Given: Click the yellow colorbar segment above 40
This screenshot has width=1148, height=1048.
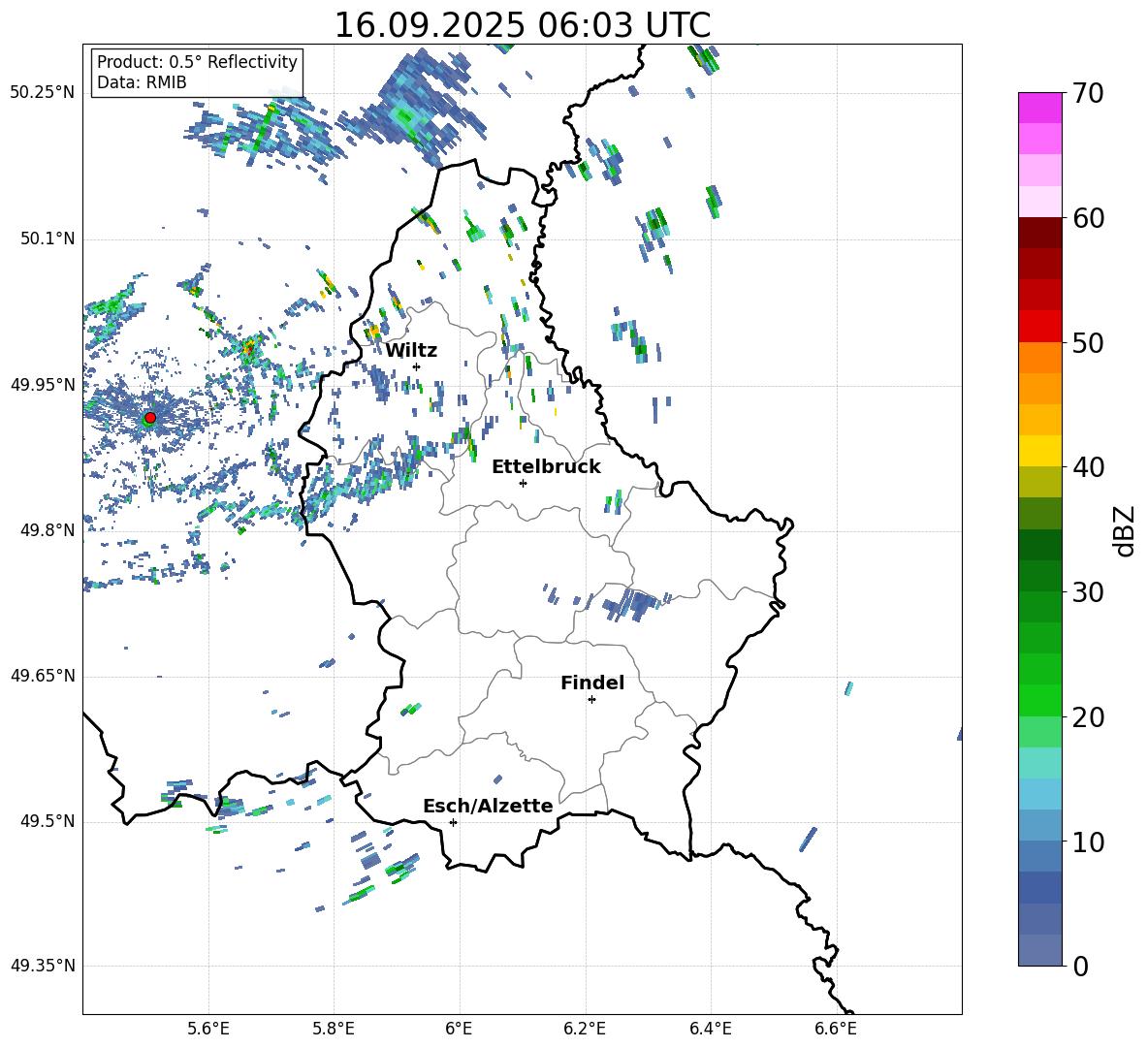Looking at the screenshot, I should [x=1040, y=452].
